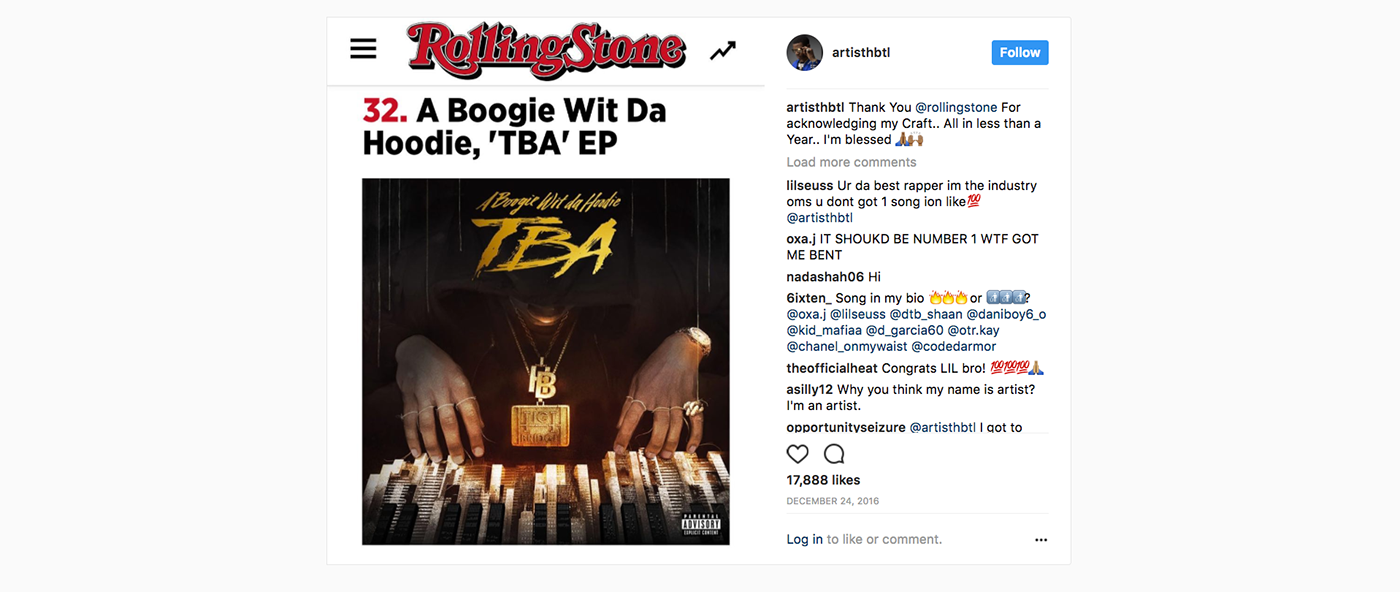Click the Rolling Stone logo
The image size is (1400, 592).
pyautogui.click(x=546, y=50)
